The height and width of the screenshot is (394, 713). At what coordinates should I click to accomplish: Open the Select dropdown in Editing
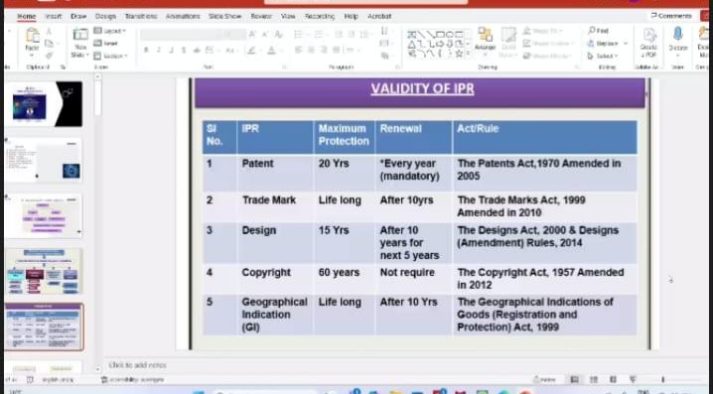603,56
